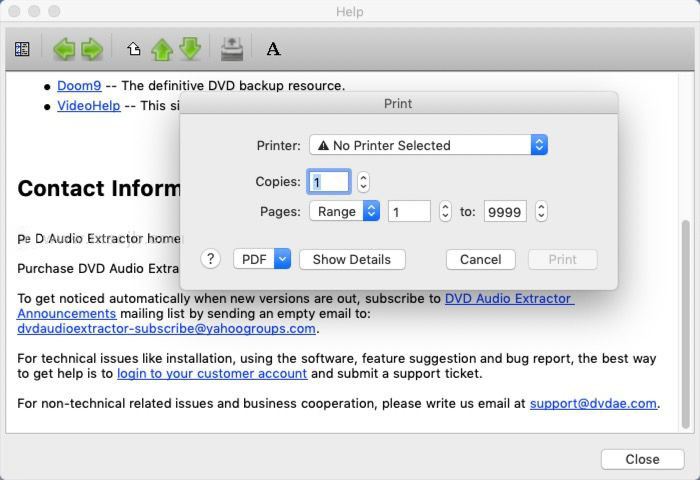Screen dimensions: 700x480
Task: Cancel the print dialog
Action: [x=480, y=259]
